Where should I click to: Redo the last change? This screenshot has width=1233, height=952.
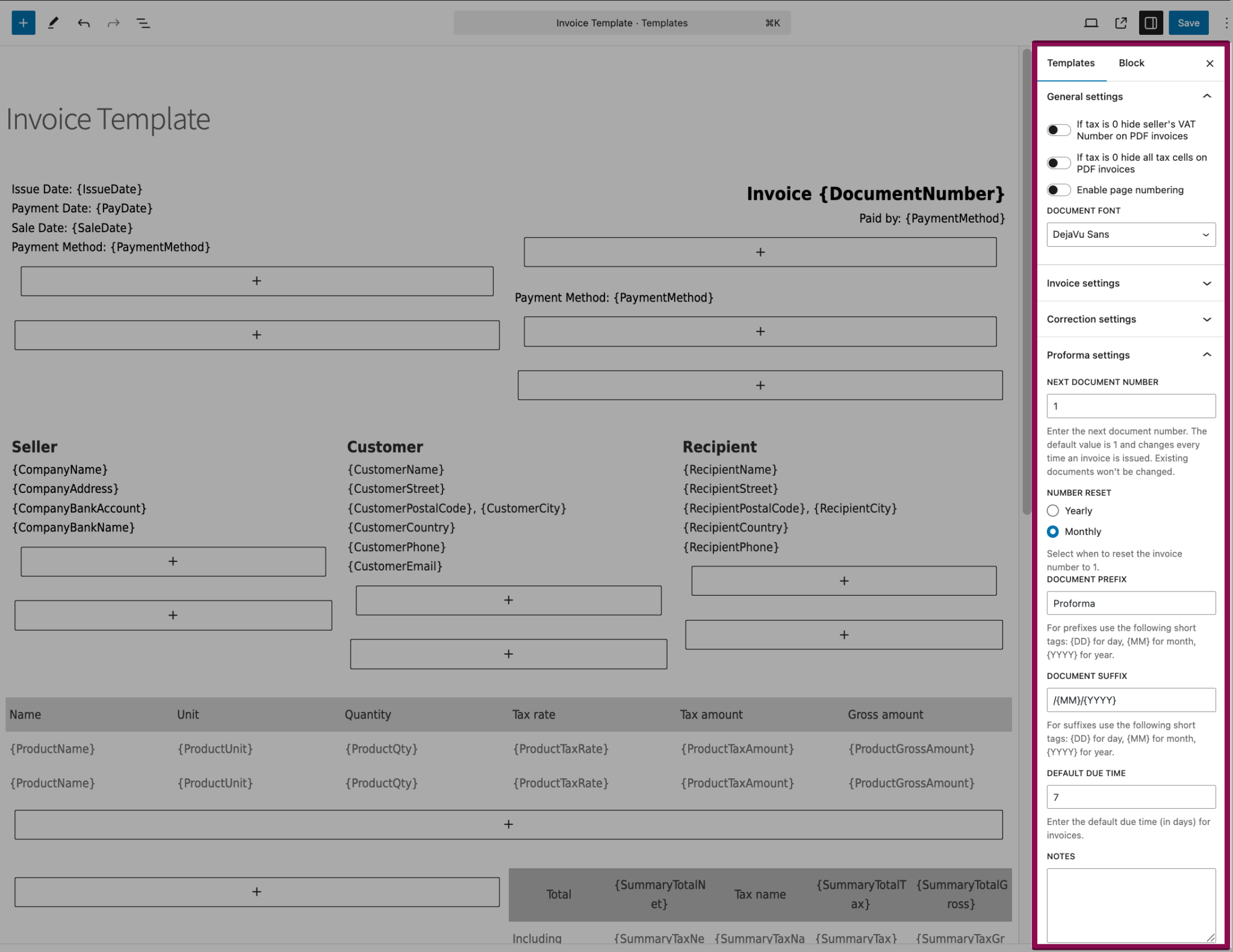[113, 23]
